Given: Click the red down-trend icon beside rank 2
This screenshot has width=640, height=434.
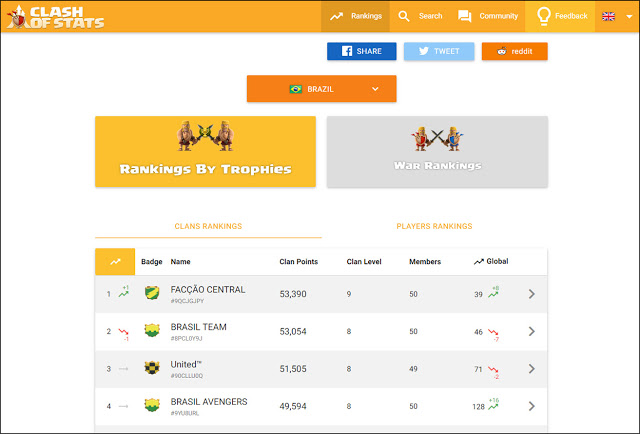Looking at the screenshot, I should tap(124, 334).
